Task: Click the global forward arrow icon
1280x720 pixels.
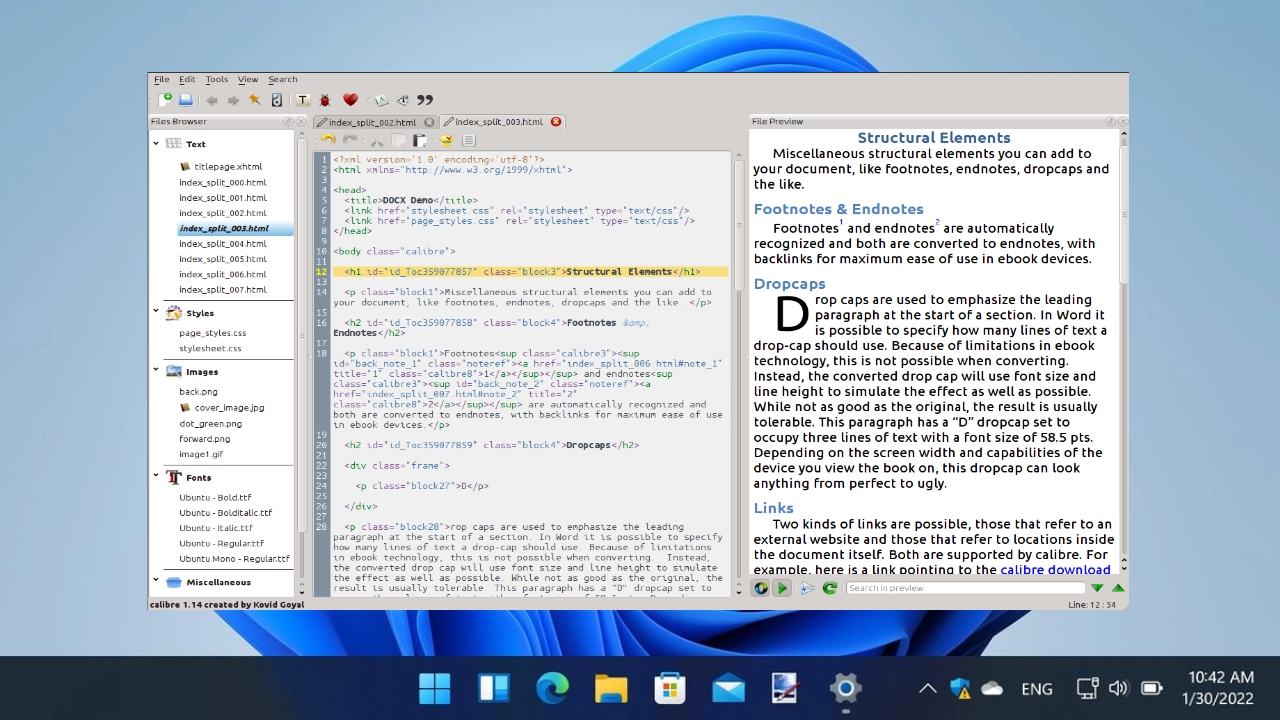Action: 233,101
